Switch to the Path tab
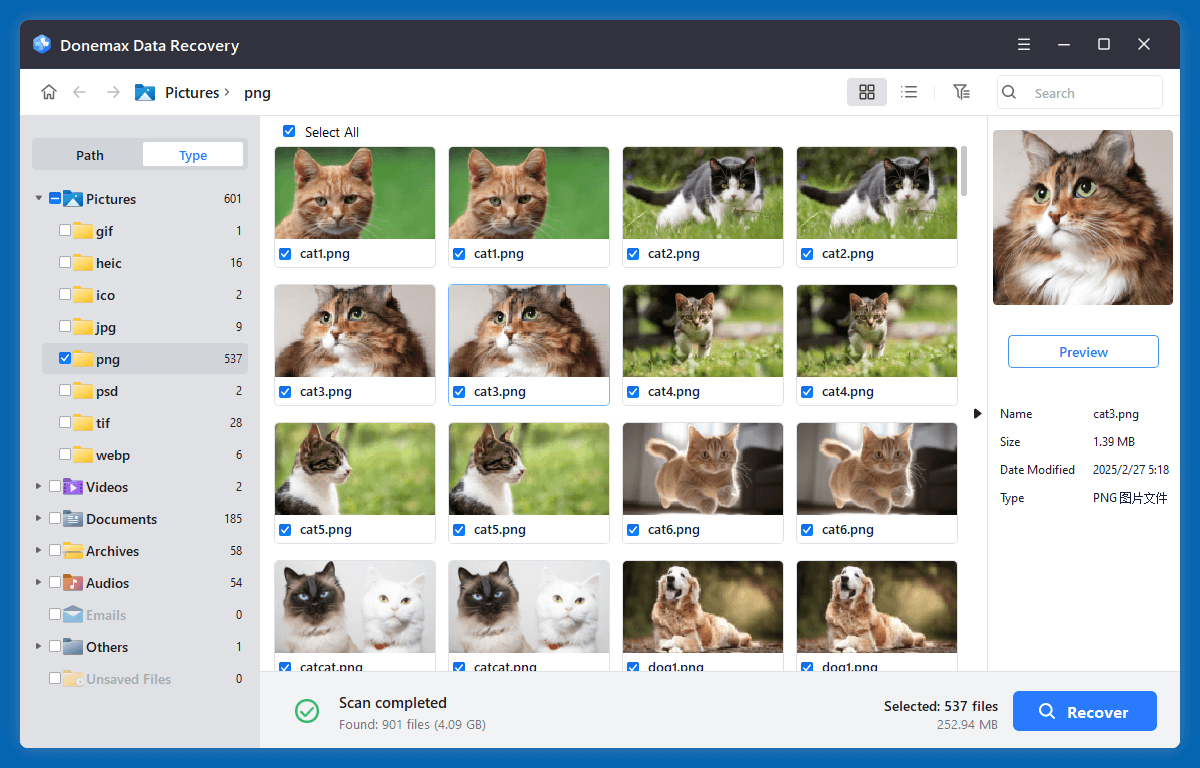 [x=90, y=155]
